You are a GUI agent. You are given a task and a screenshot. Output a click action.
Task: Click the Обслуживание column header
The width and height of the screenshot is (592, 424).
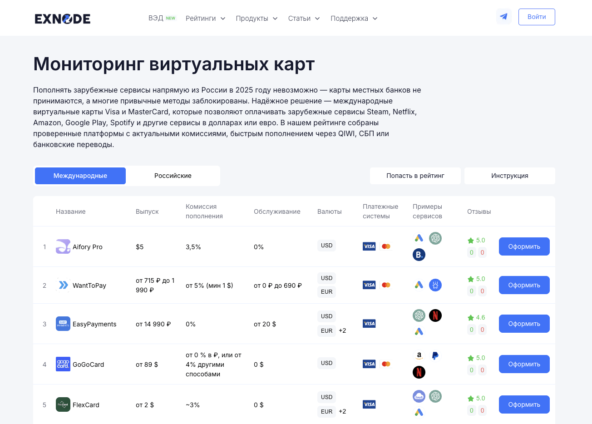277,211
